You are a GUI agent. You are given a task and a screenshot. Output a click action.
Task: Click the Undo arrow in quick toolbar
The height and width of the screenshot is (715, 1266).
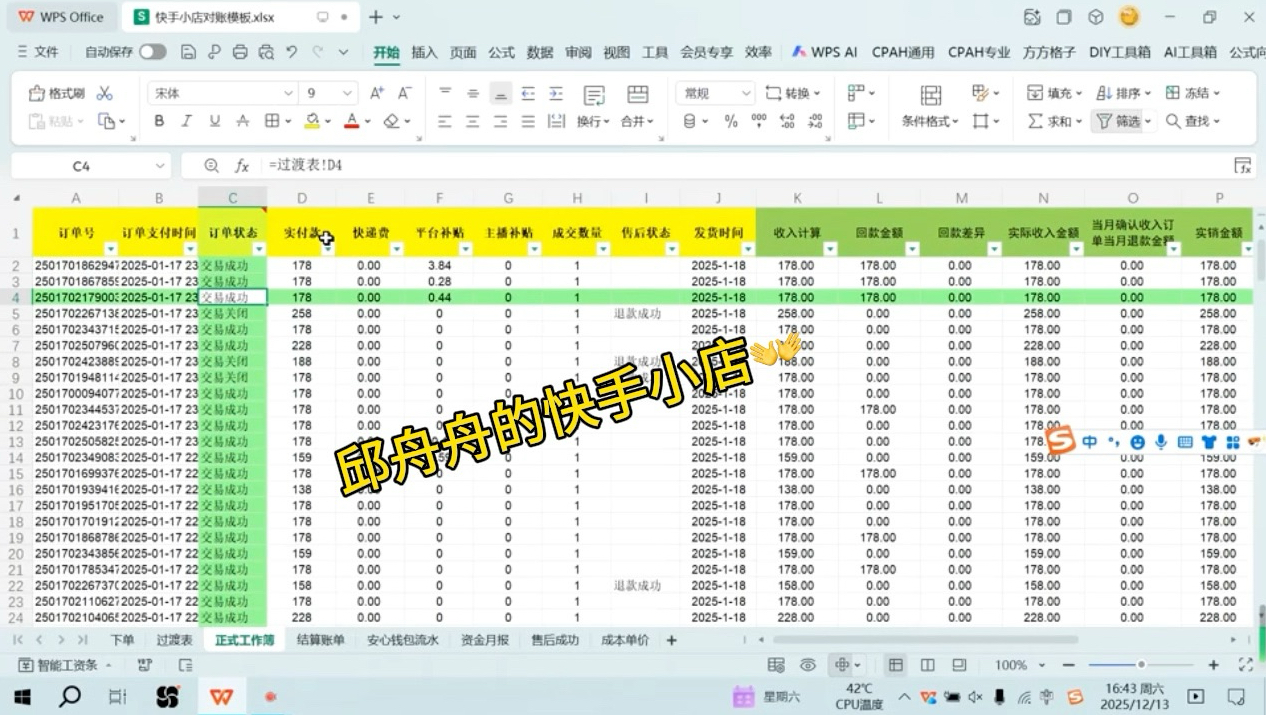coord(291,52)
